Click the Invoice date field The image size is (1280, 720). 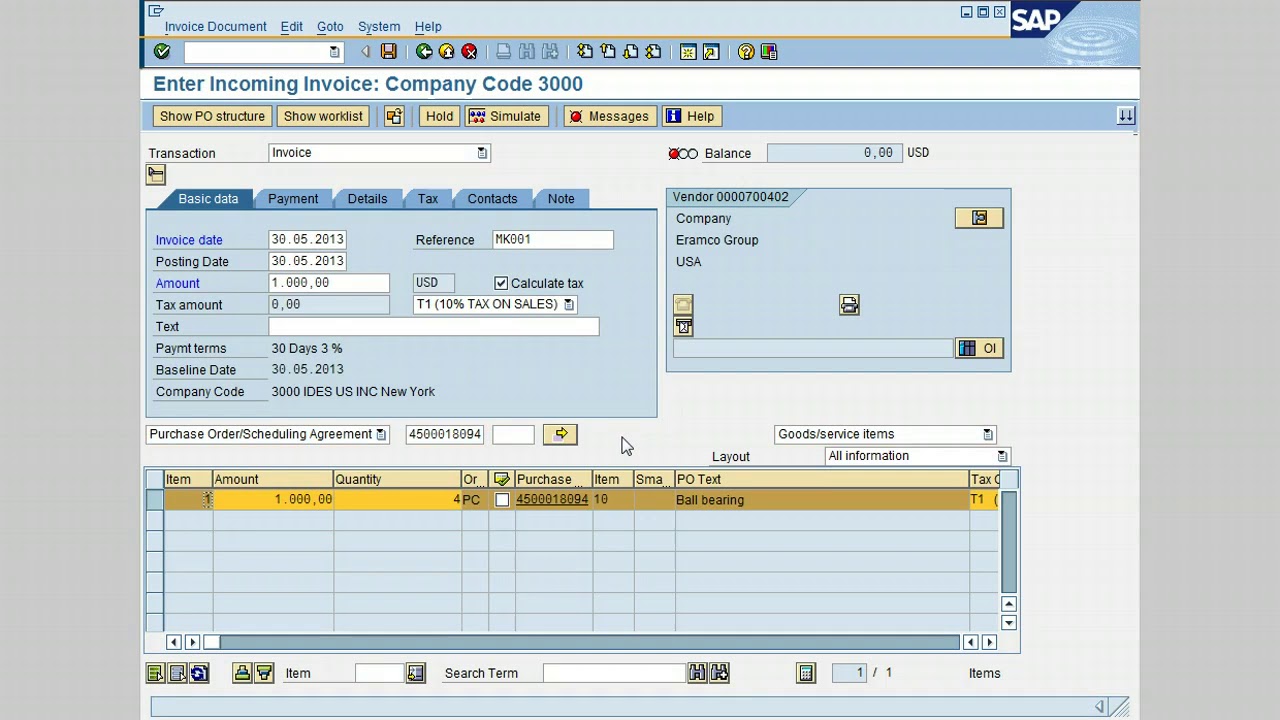pyautogui.click(x=307, y=240)
